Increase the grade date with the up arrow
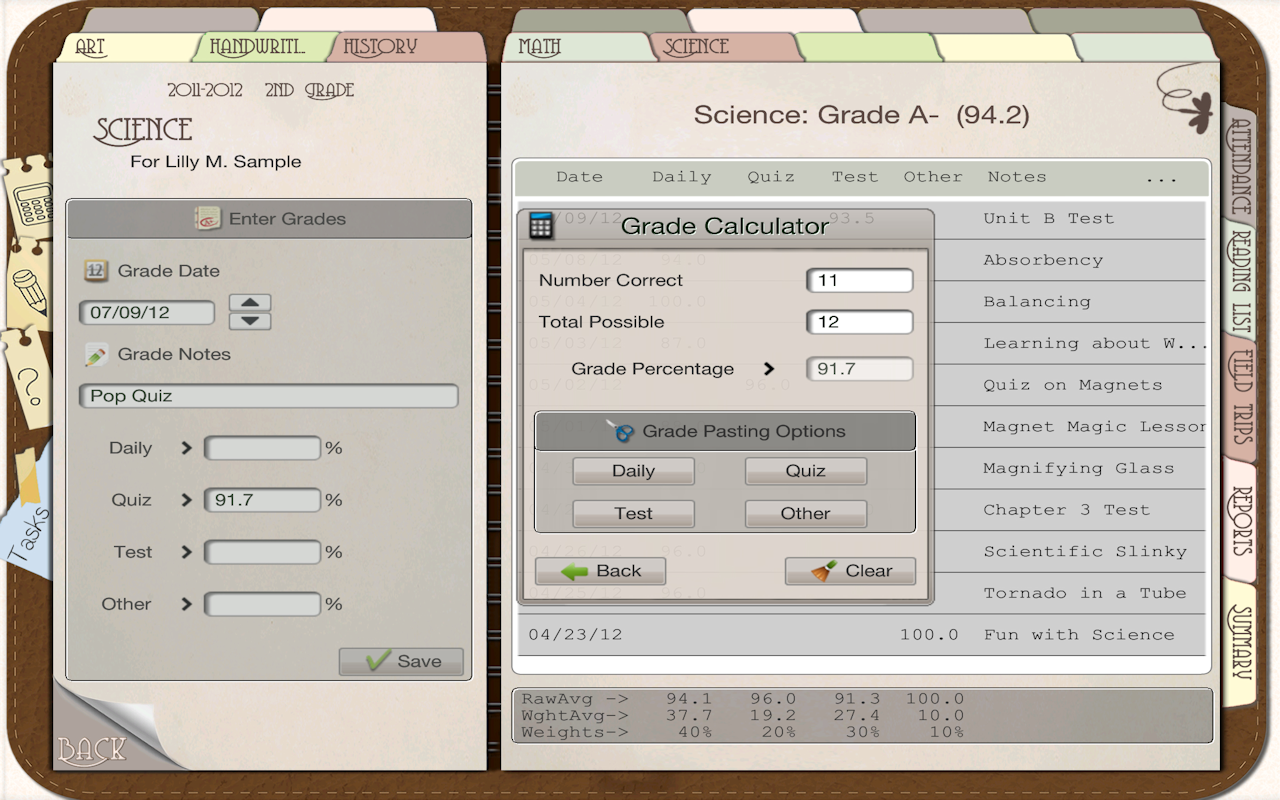 [x=250, y=303]
